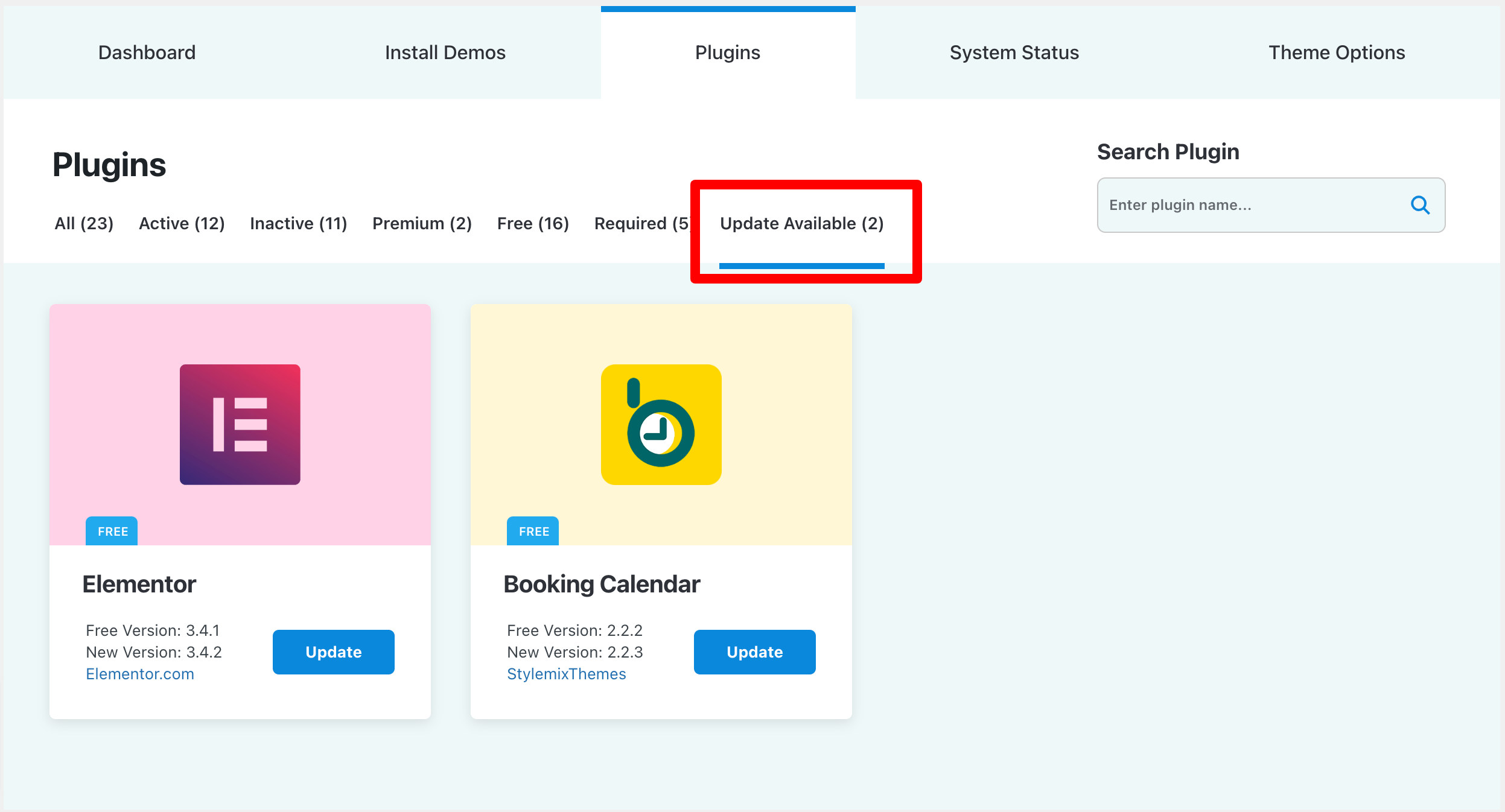Image resolution: width=1505 pixels, height=812 pixels.
Task: Select Update Available (2) filter
Action: pyautogui.click(x=801, y=223)
